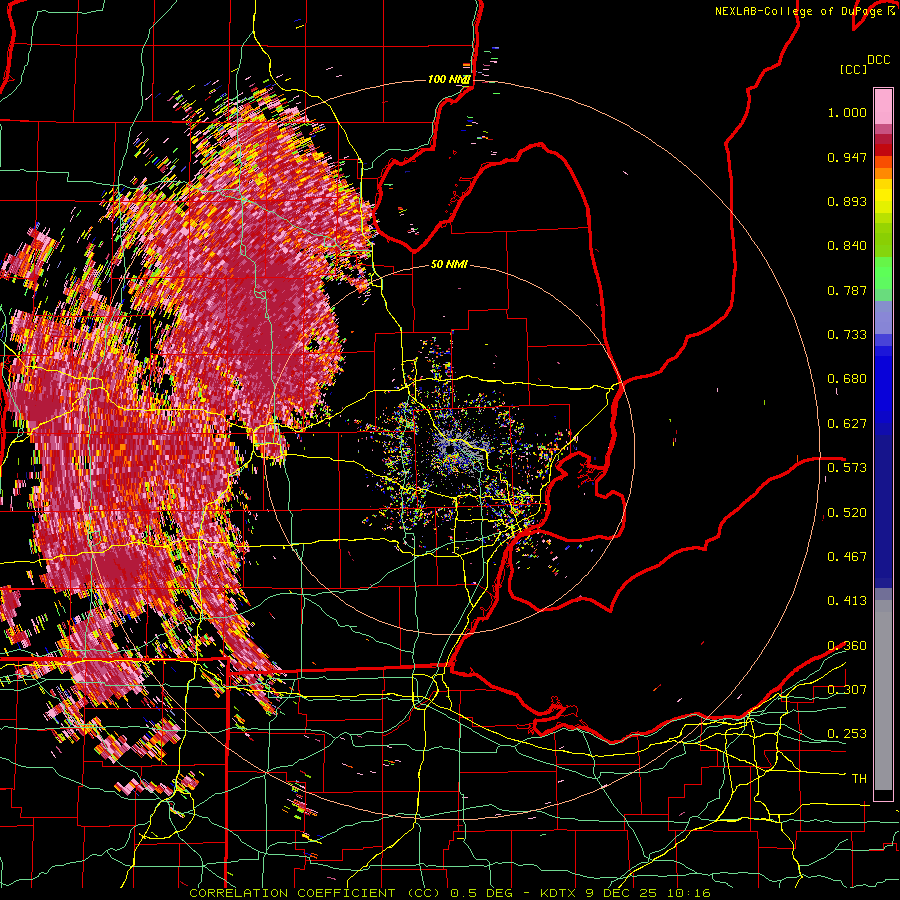Select the 0.573 scale value
Screen dimensions: 900x900
click(847, 468)
